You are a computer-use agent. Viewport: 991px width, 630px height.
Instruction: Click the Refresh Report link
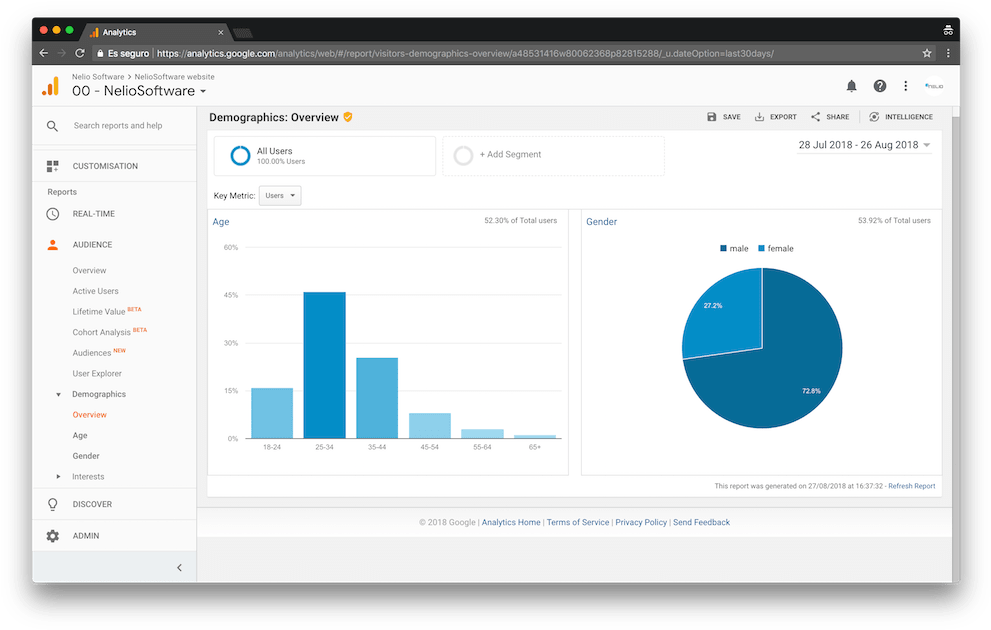click(x=912, y=485)
